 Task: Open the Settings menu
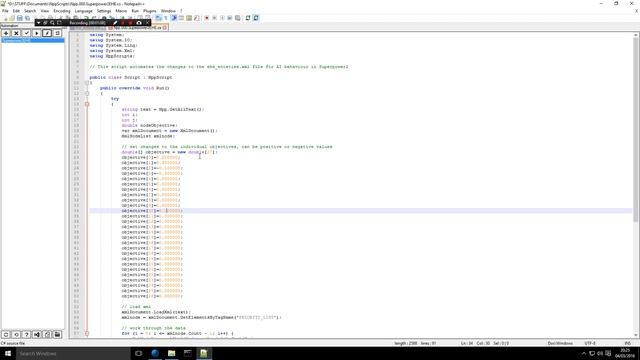click(104, 11)
